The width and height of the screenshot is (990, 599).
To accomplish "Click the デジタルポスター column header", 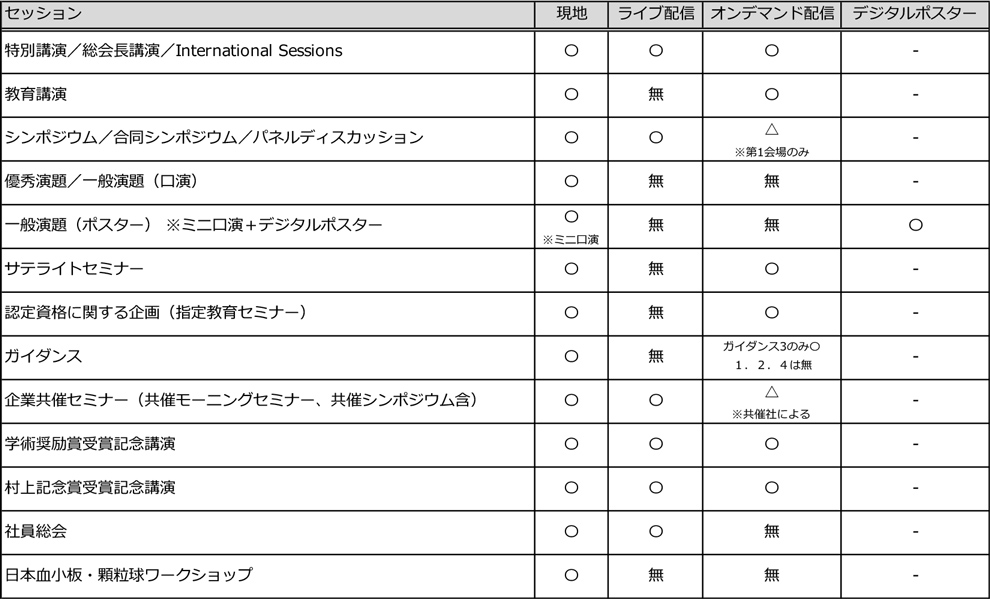I will click(x=915, y=13).
